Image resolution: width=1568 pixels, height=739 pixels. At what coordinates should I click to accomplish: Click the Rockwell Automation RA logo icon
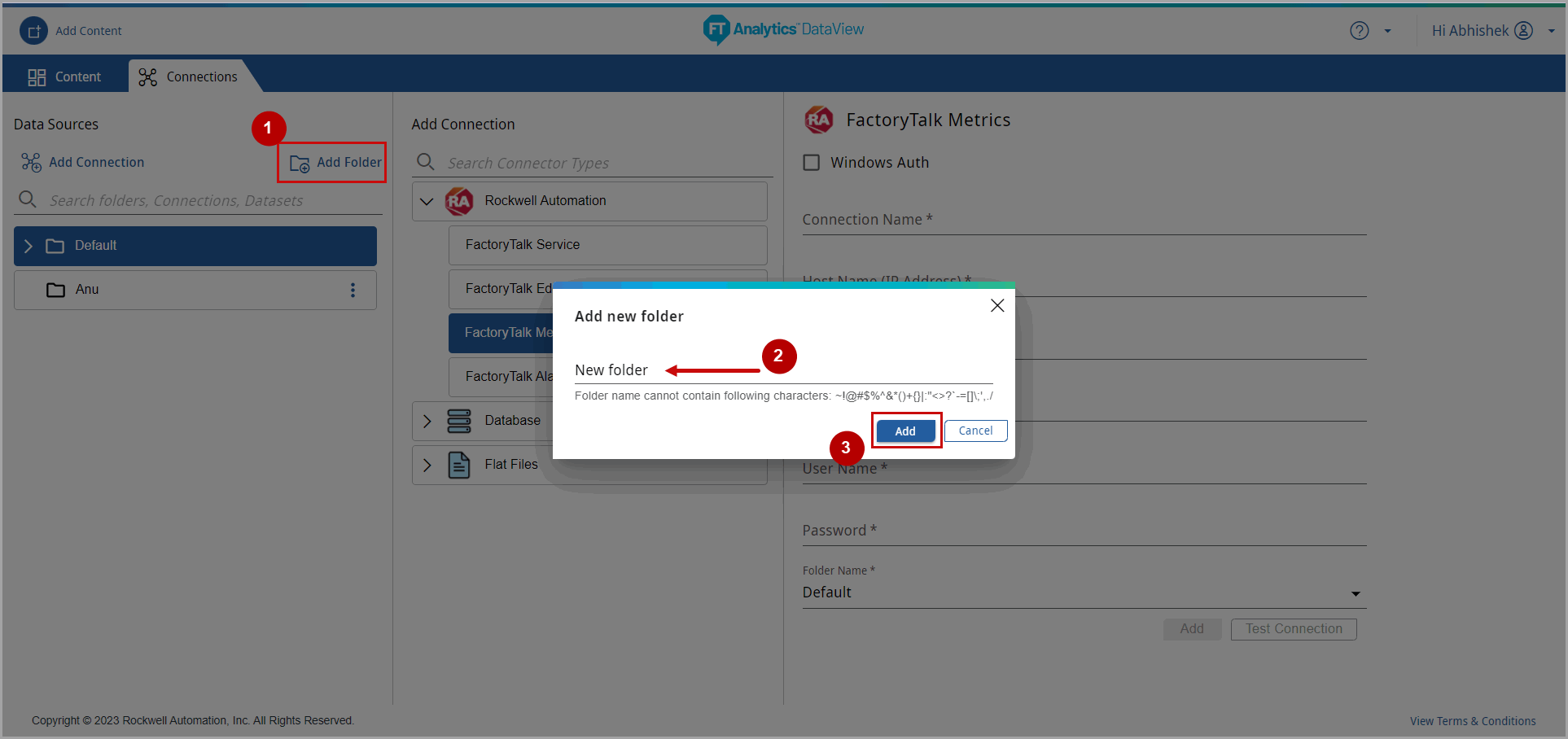pos(459,201)
